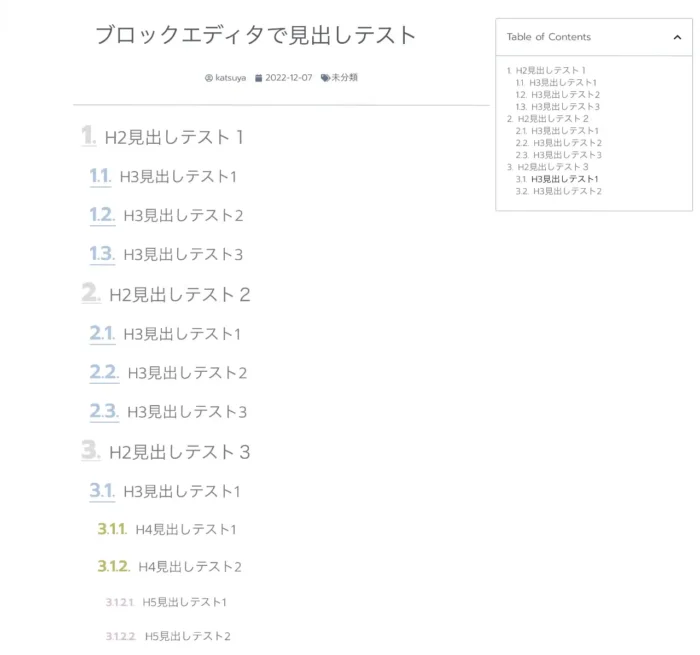Viewport: 700px width, 655px height.
Task: Go to TOC entry 2.3 H3見出しテスト3
Action: point(559,155)
